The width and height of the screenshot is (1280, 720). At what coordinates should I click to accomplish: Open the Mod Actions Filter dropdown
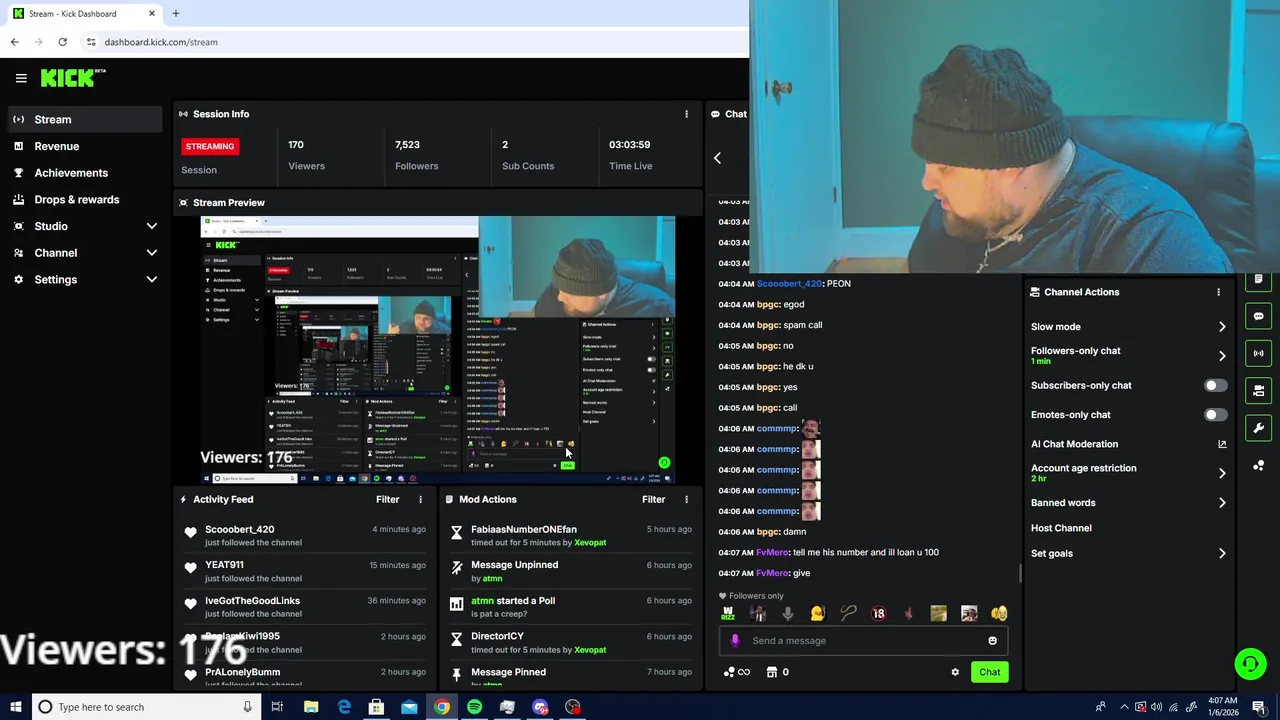click(653, 499)
